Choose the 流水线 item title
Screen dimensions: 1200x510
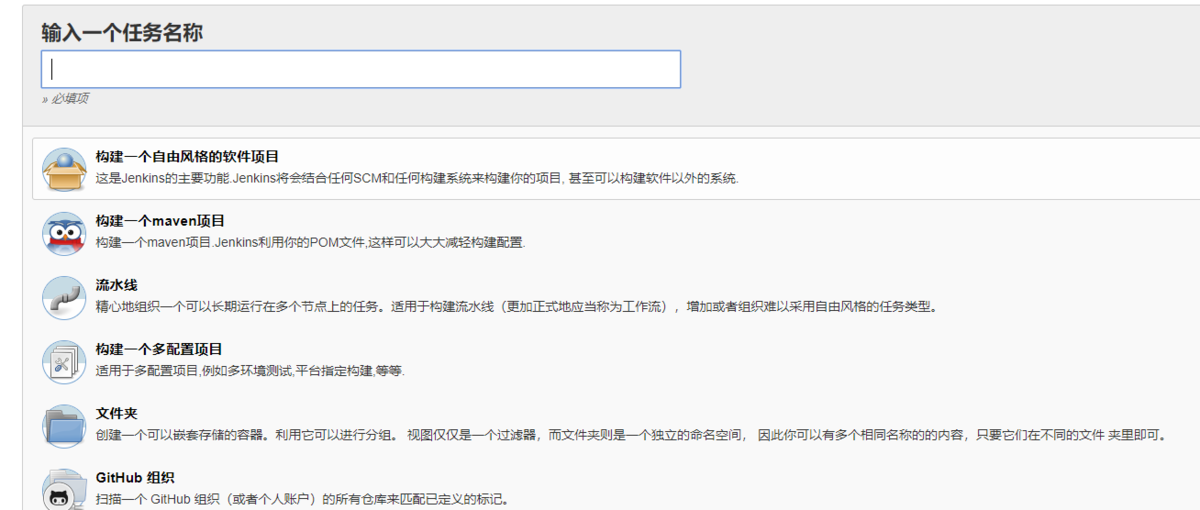(x=117, y=285)
